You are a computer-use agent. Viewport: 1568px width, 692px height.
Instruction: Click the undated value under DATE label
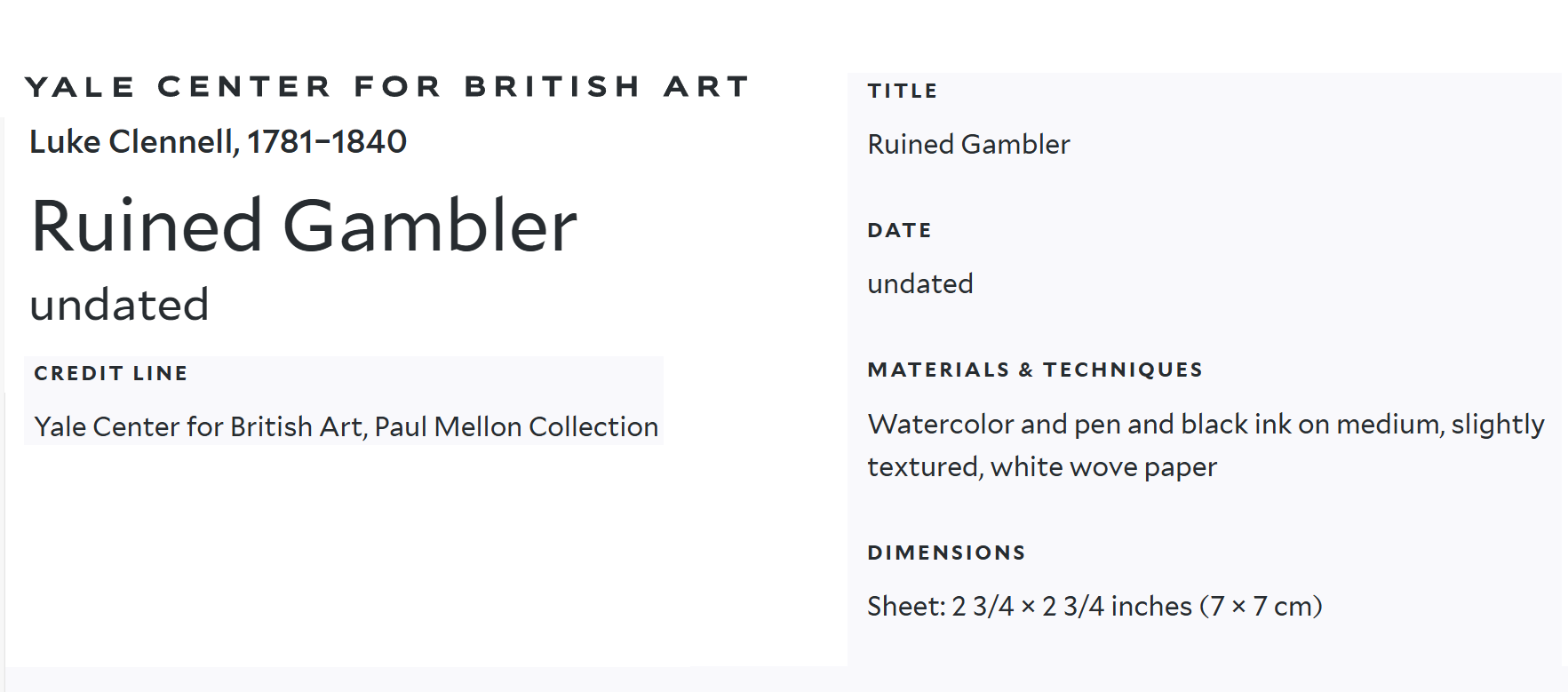pyautogui.click(x=919, y=284)
